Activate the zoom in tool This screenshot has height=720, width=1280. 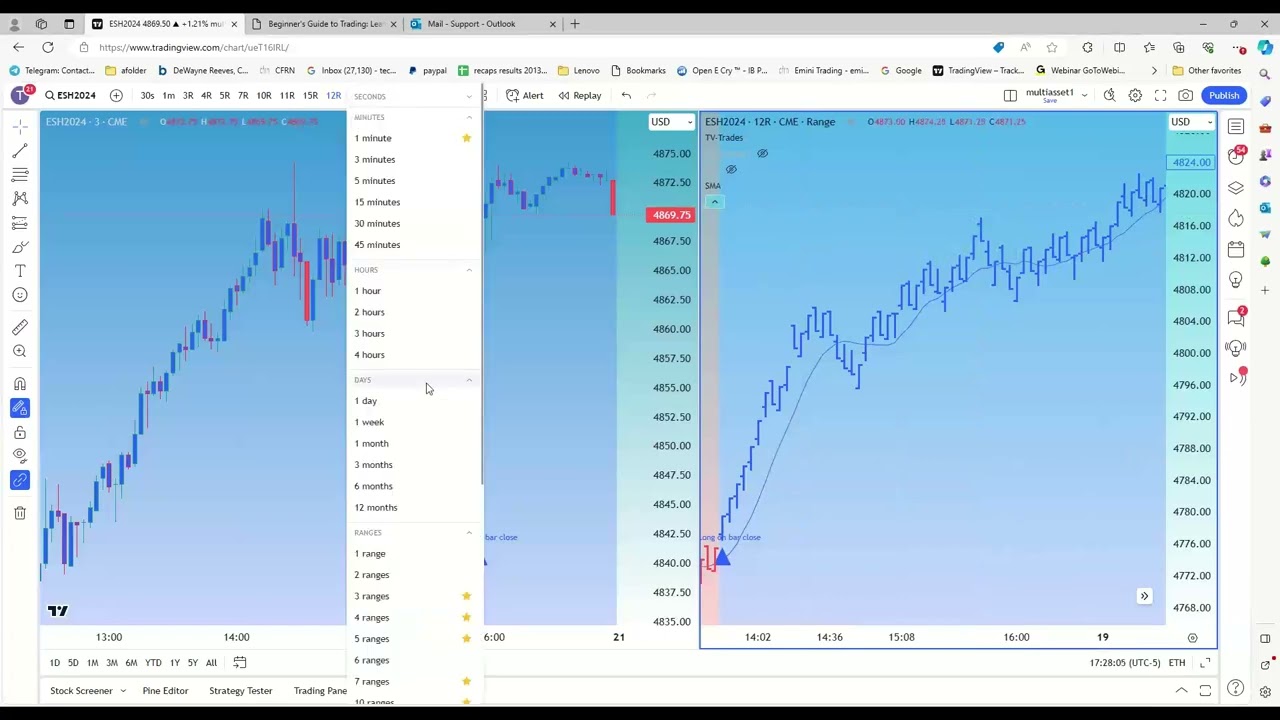20,351
